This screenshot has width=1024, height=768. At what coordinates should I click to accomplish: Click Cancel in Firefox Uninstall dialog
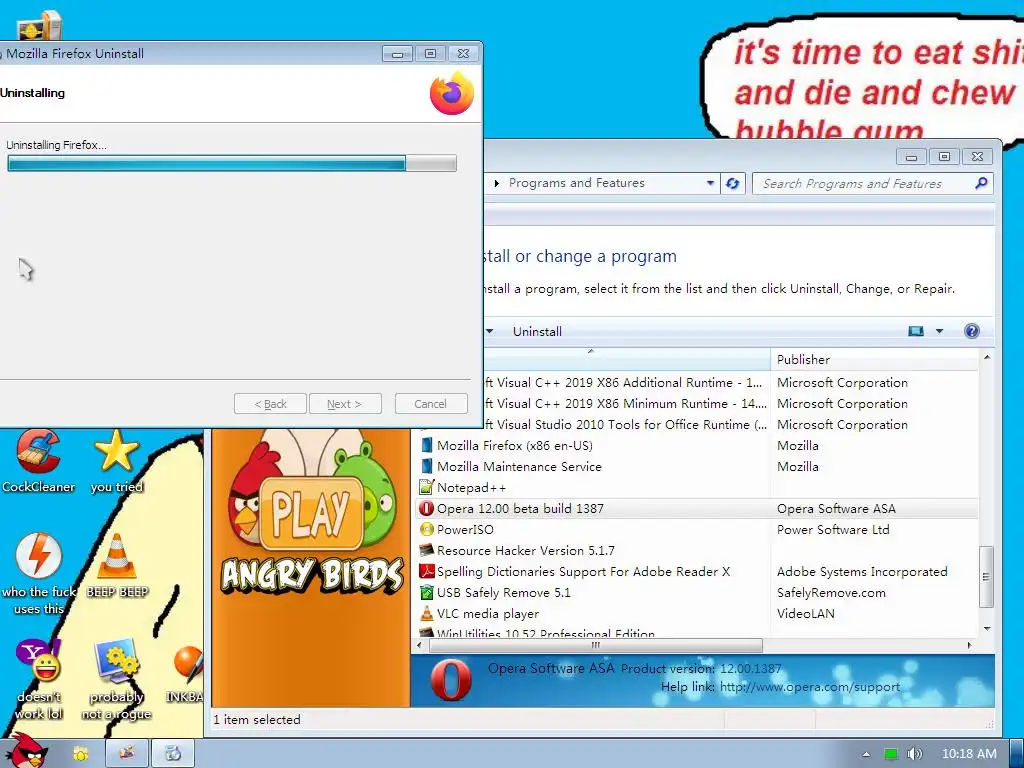[x=431, y=404]
